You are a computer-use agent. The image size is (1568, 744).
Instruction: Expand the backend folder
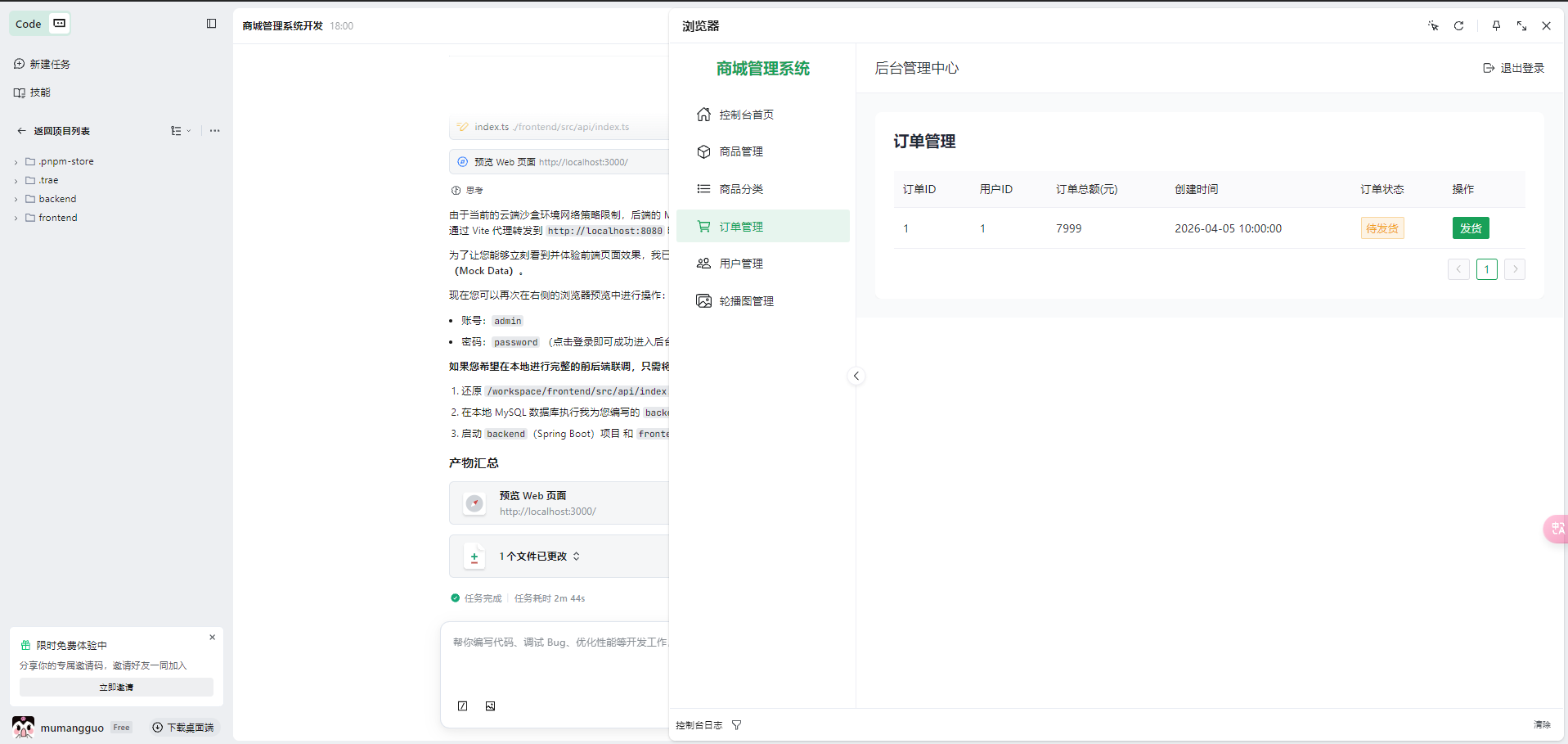tap(56, 199)
